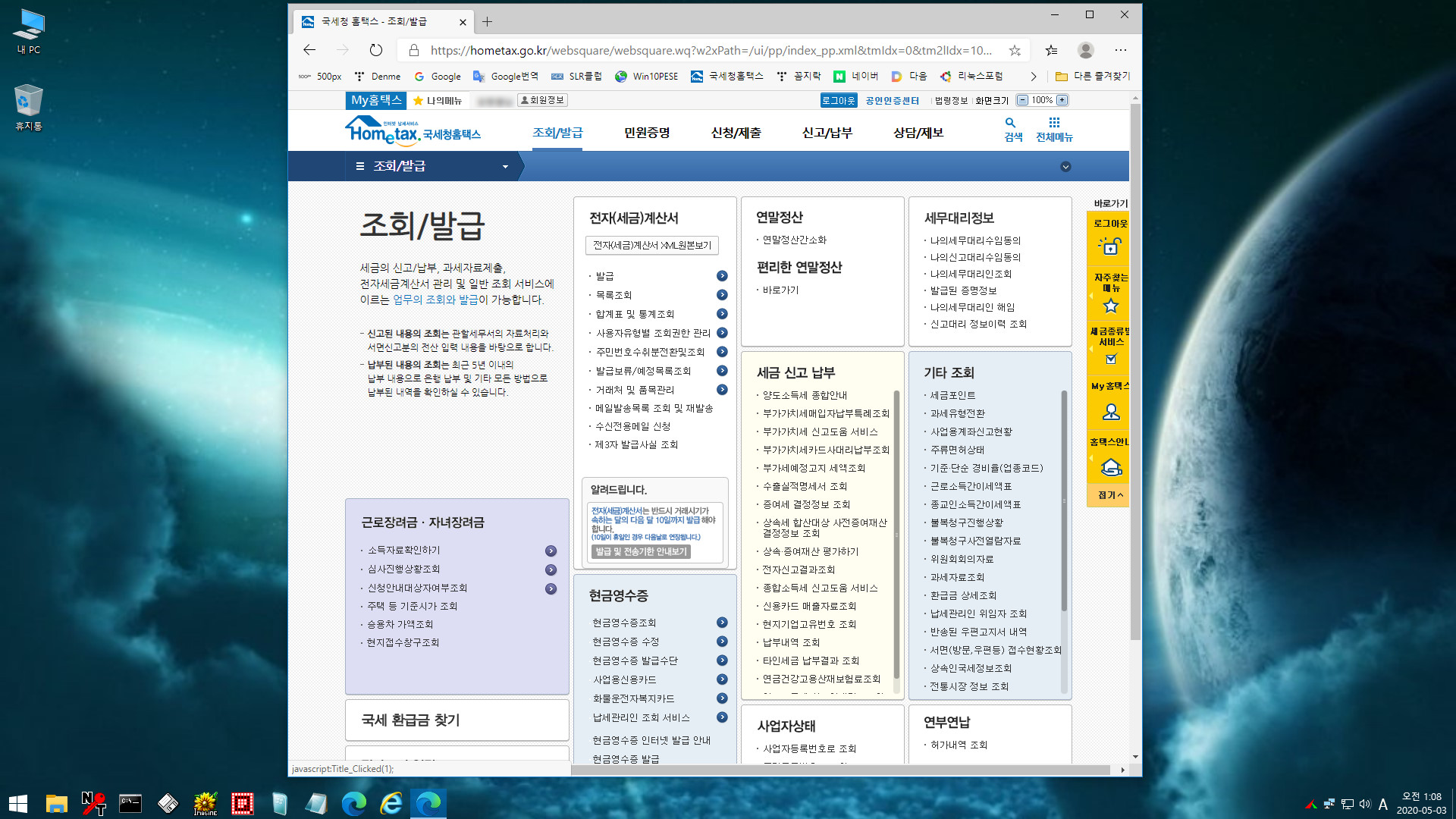This screenshot has width=1456, height=819.
Task: Click 발급 및 전송기한 안내보기 button
Action: tap(641, 551)
